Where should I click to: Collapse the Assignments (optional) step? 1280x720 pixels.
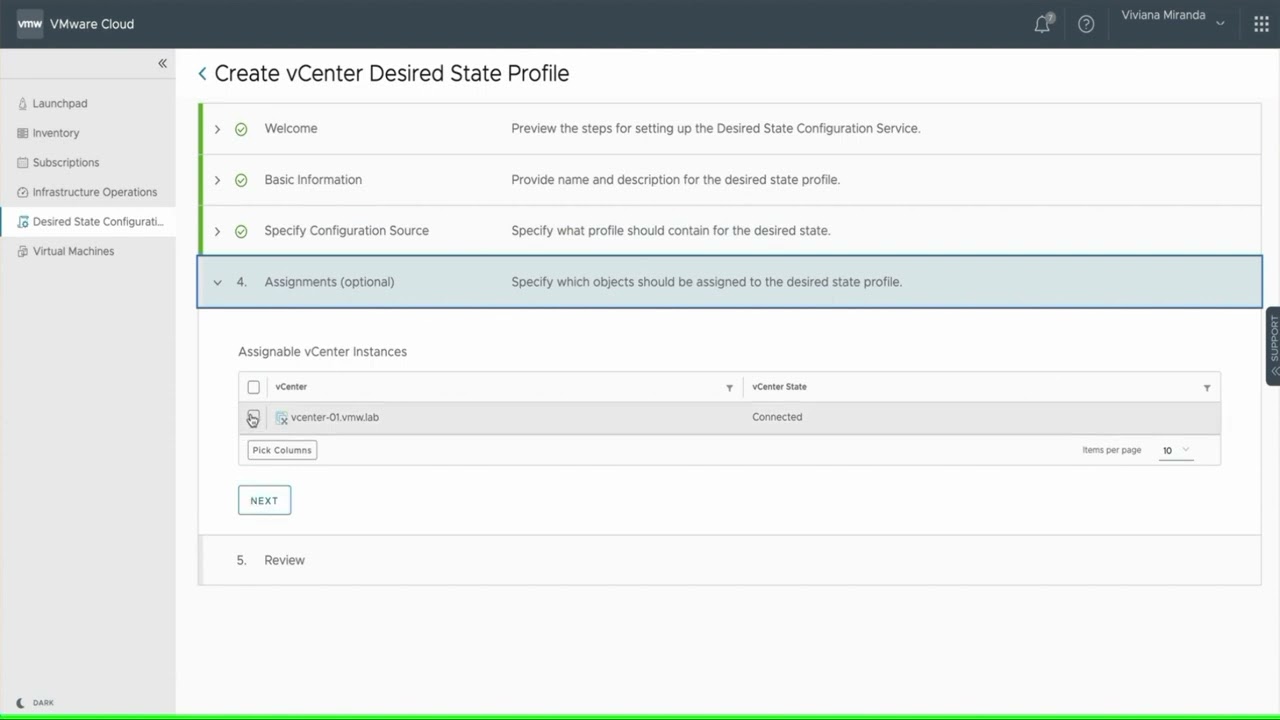click(x=217, y=282)
